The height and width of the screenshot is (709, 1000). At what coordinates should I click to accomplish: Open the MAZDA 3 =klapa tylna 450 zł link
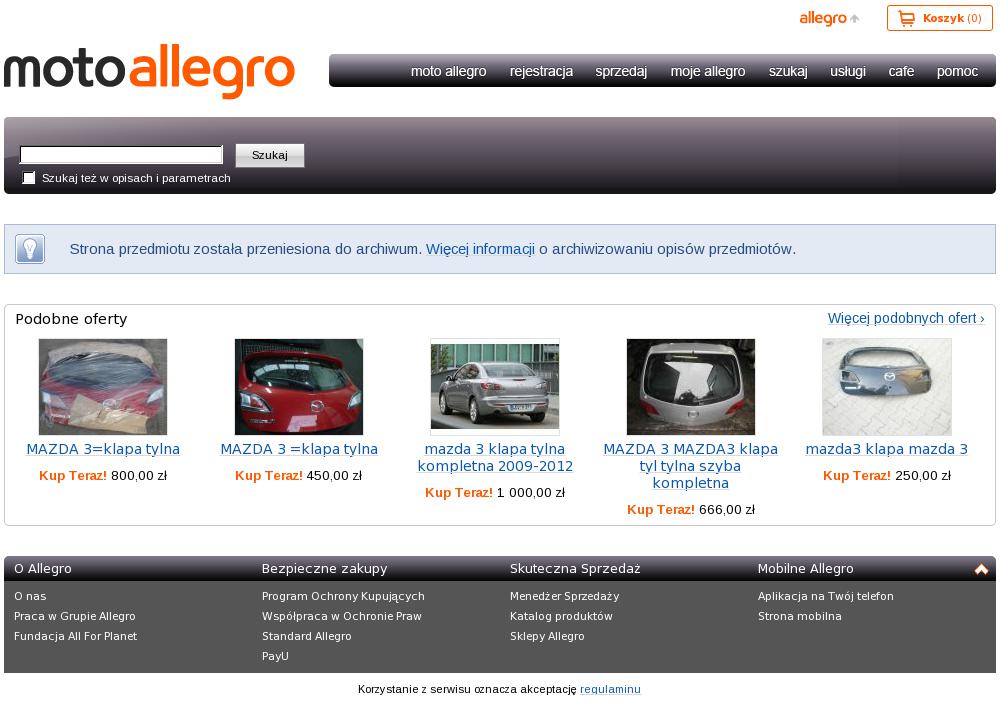[299, 449]
